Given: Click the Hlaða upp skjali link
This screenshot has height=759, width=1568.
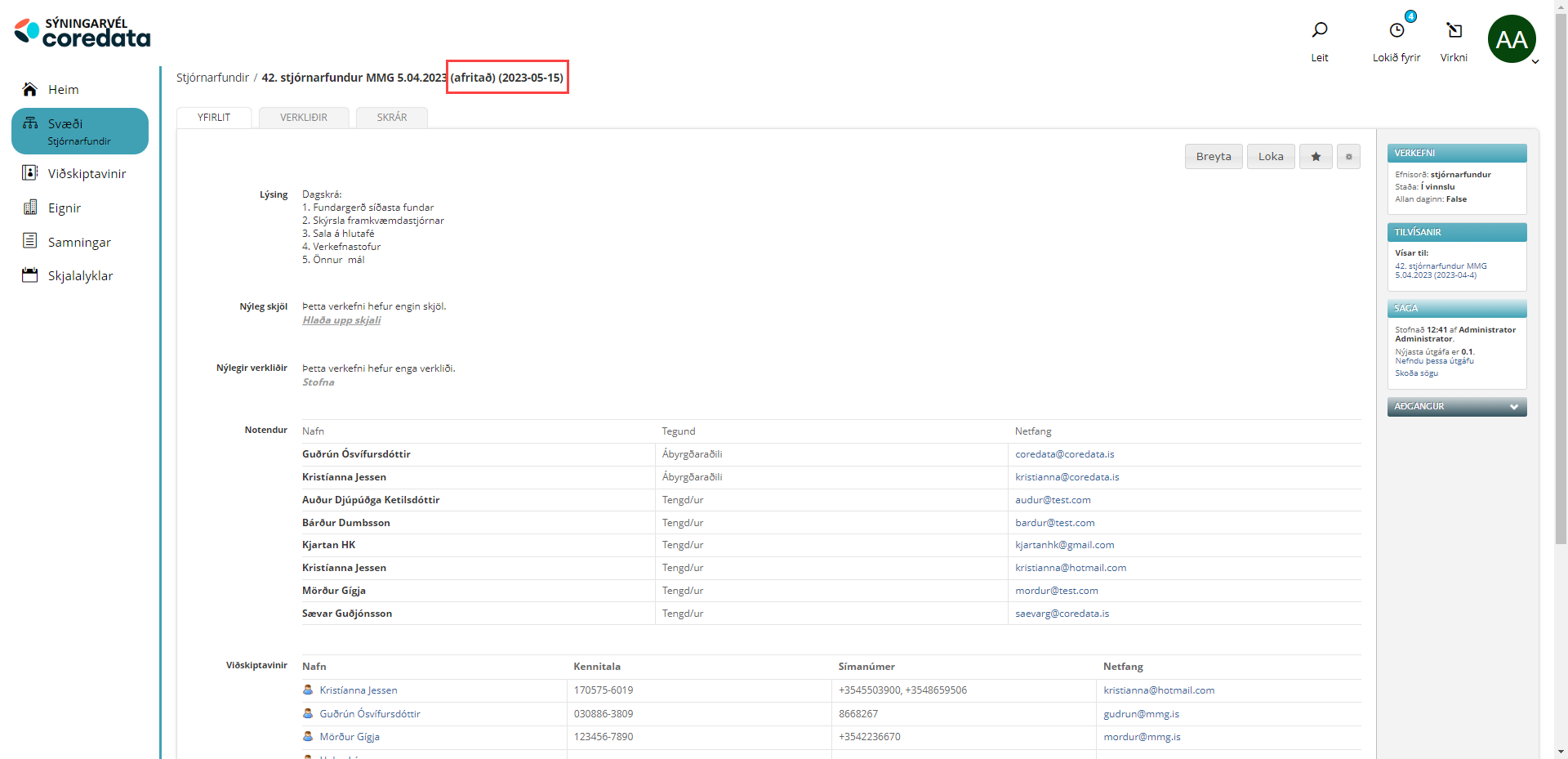Looking at the screenshot, I should (x=341, y=320).
